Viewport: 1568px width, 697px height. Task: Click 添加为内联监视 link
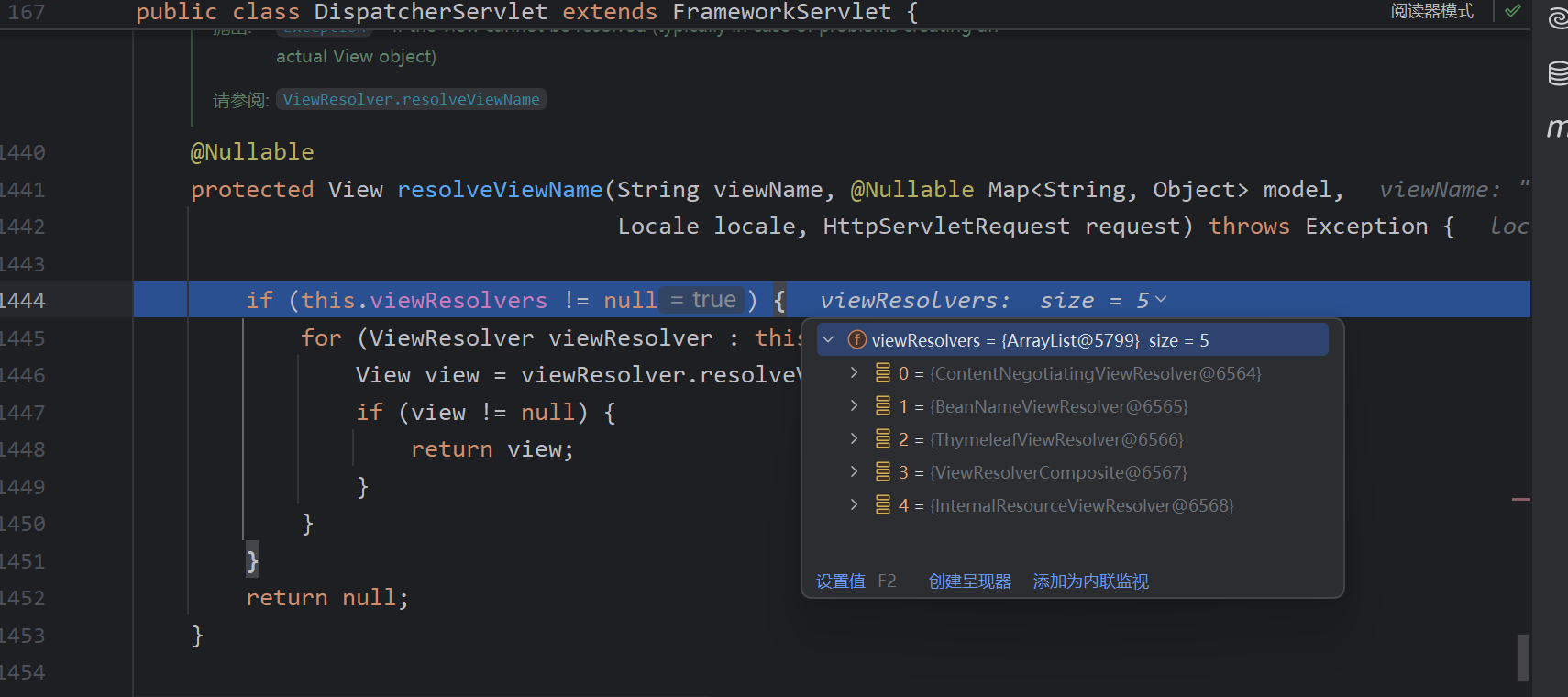[x=1091, y=581]
